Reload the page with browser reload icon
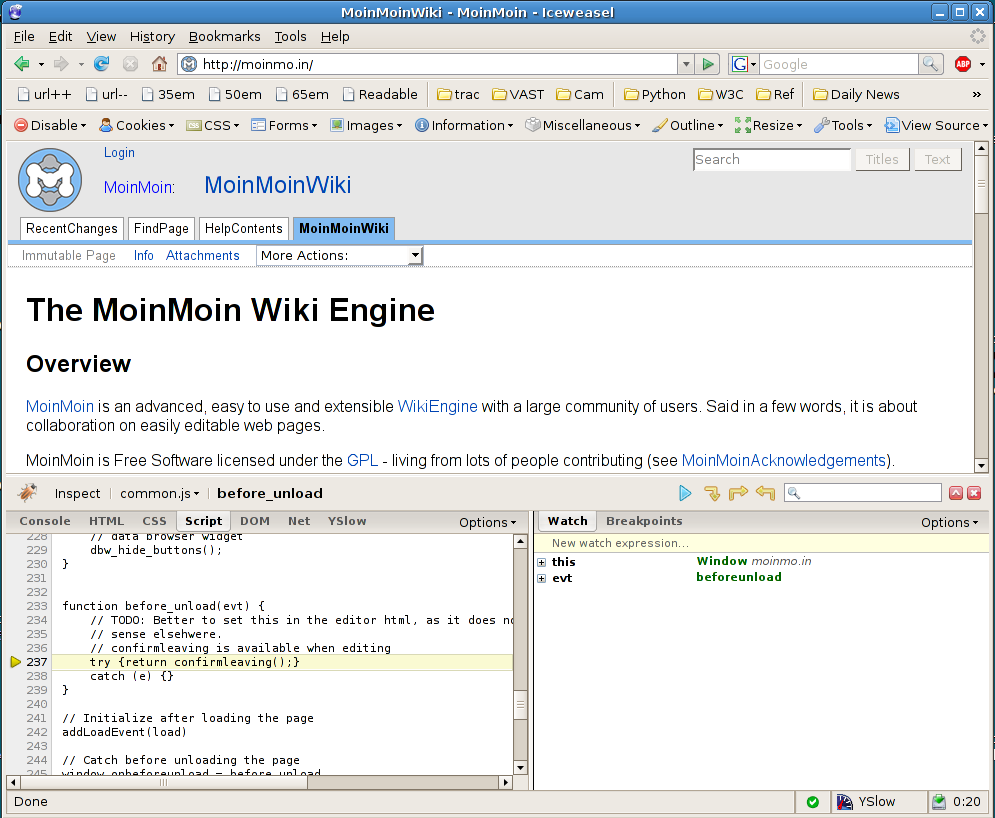 (x=102, y=64)
